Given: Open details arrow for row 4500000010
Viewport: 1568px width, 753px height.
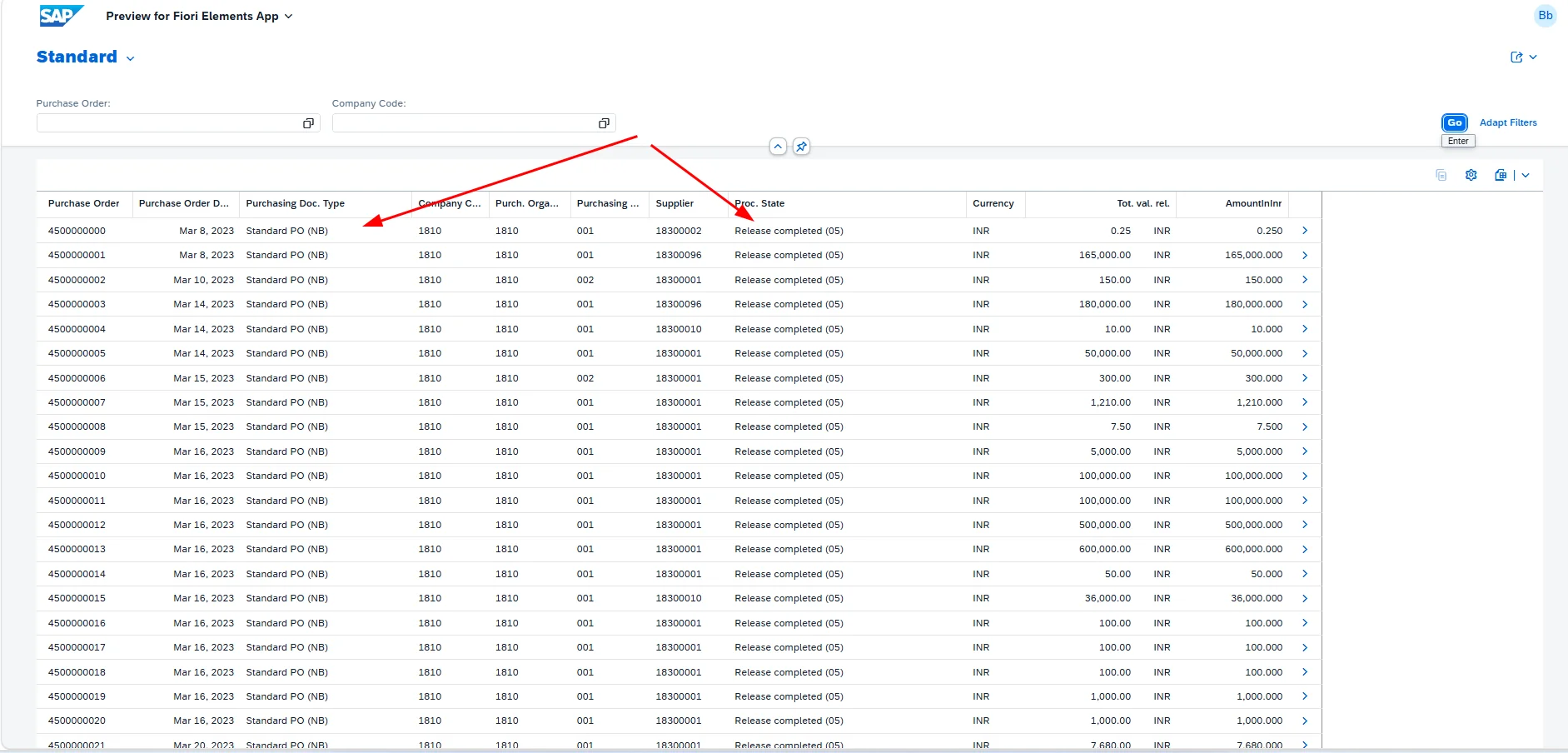Looking at the screenshot, I should coord(1305,476).
